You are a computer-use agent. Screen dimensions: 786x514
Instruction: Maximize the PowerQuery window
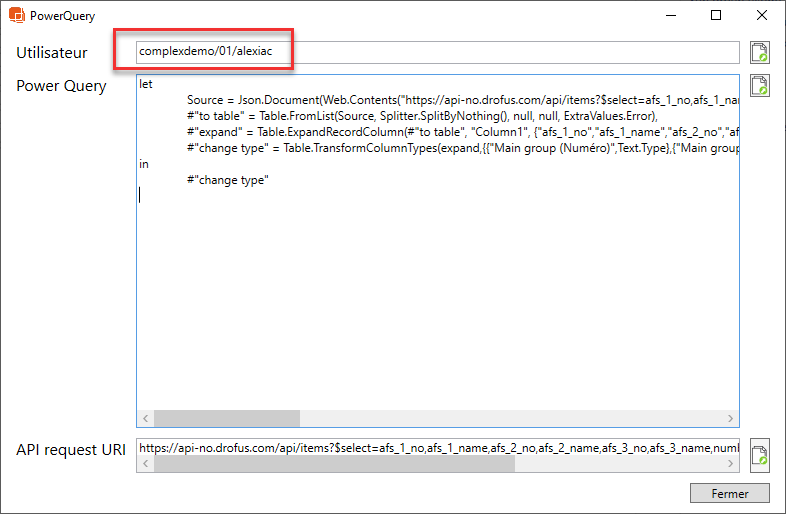coord(716,16)
